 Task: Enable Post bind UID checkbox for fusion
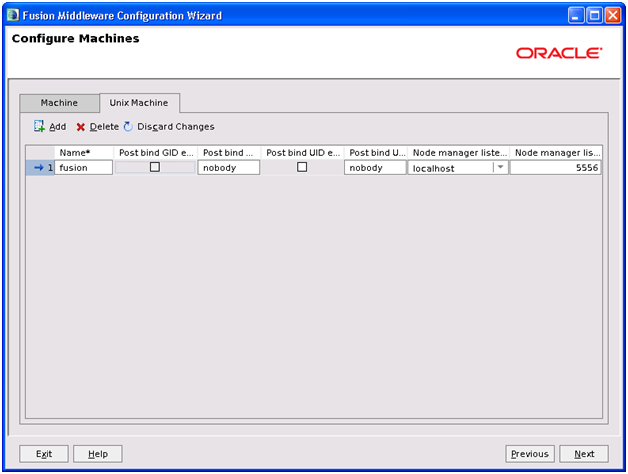coord(302,167)
